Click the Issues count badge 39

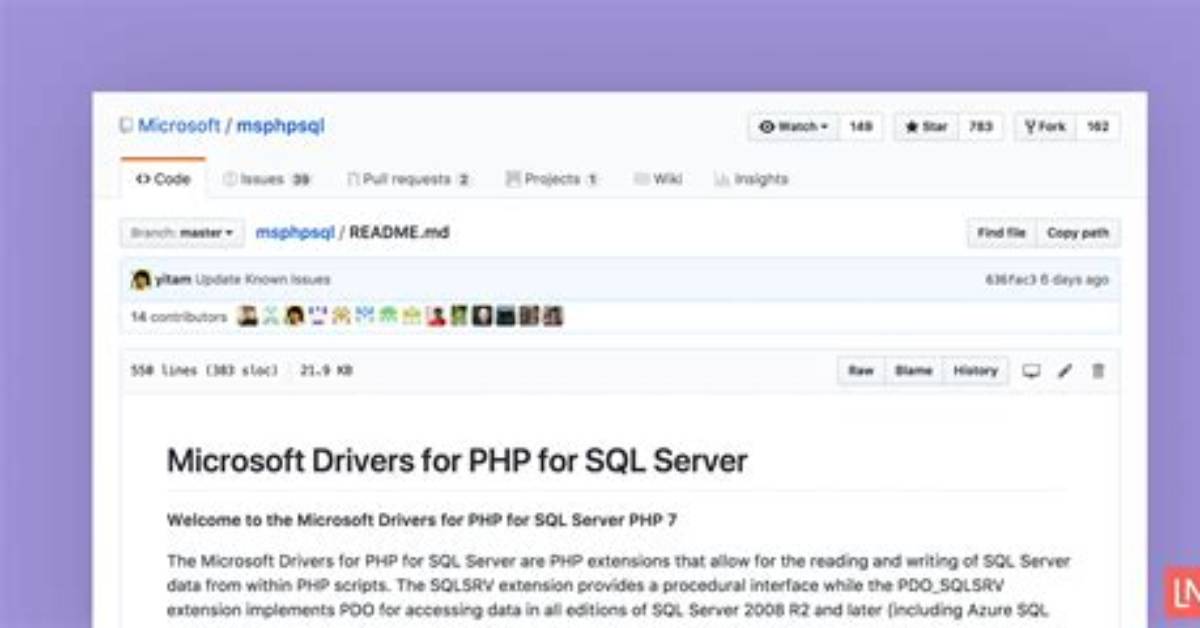pos(301,180)
